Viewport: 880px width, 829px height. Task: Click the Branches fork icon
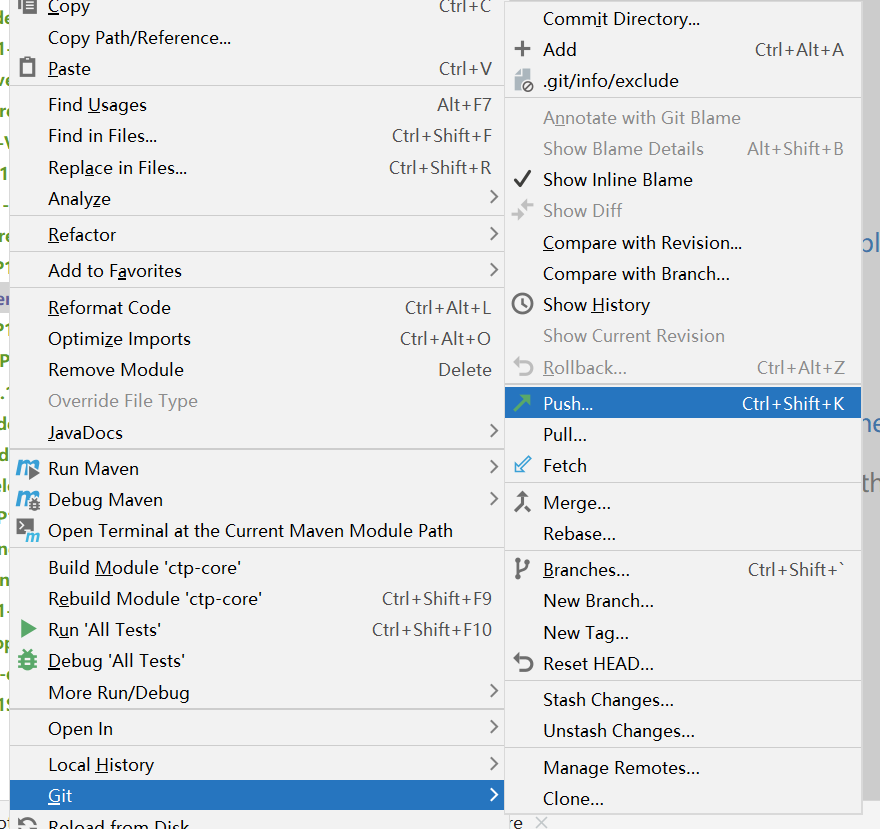[522, 569]
